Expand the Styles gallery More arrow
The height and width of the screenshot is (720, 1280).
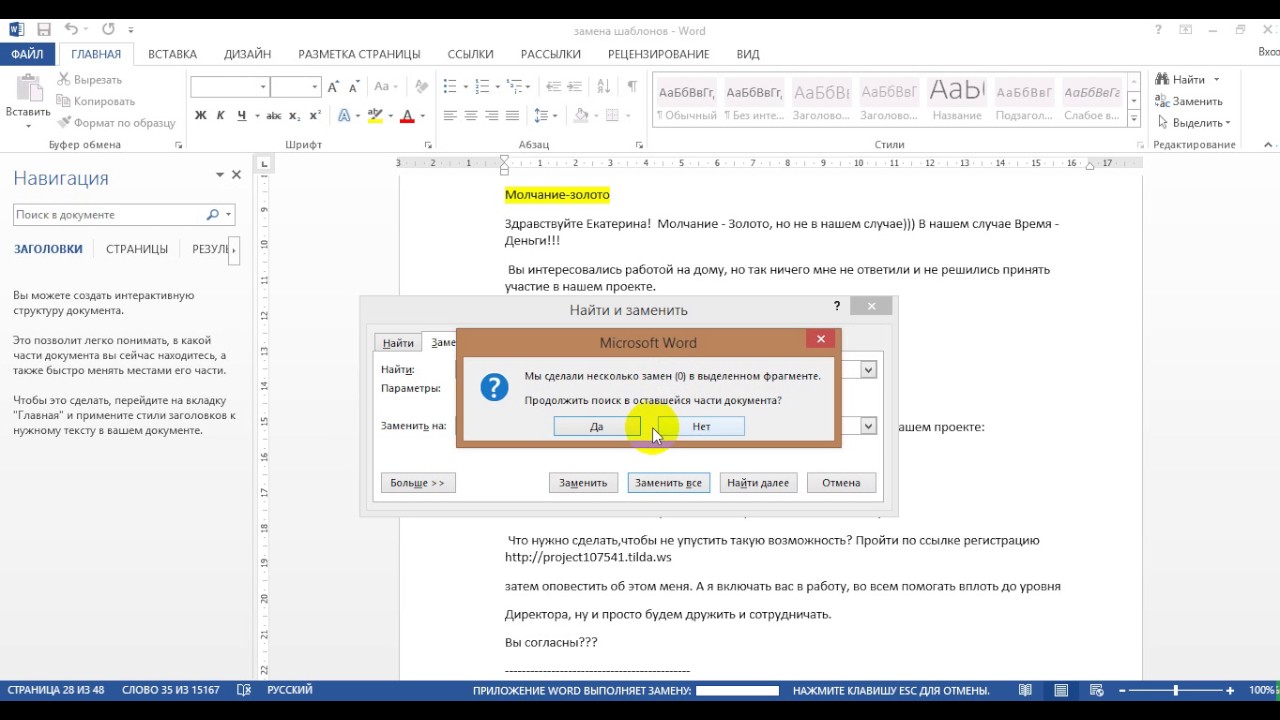(1134, 119)
